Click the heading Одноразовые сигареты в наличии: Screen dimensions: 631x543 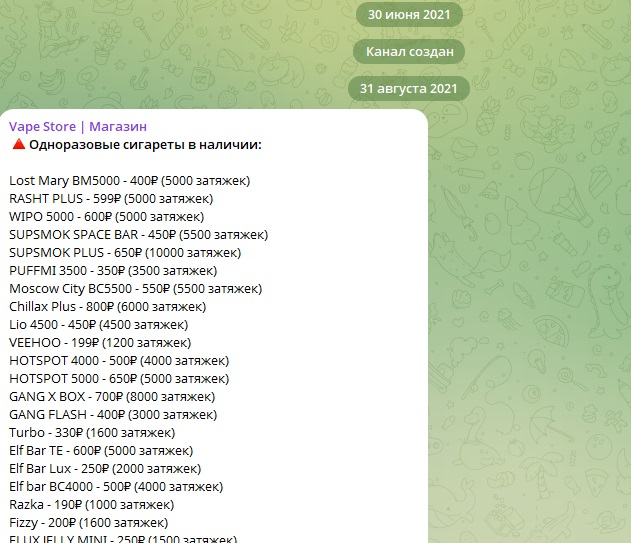[x=145, y=145]
